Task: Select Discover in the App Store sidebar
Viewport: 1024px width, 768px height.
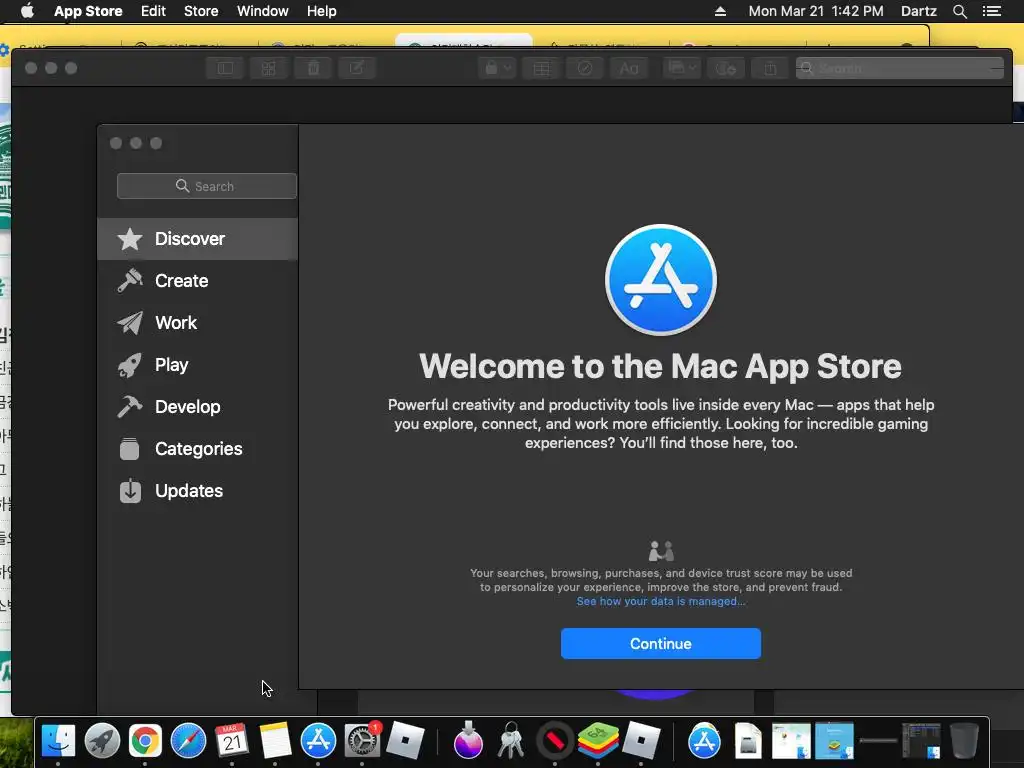Action: [197, 239]
